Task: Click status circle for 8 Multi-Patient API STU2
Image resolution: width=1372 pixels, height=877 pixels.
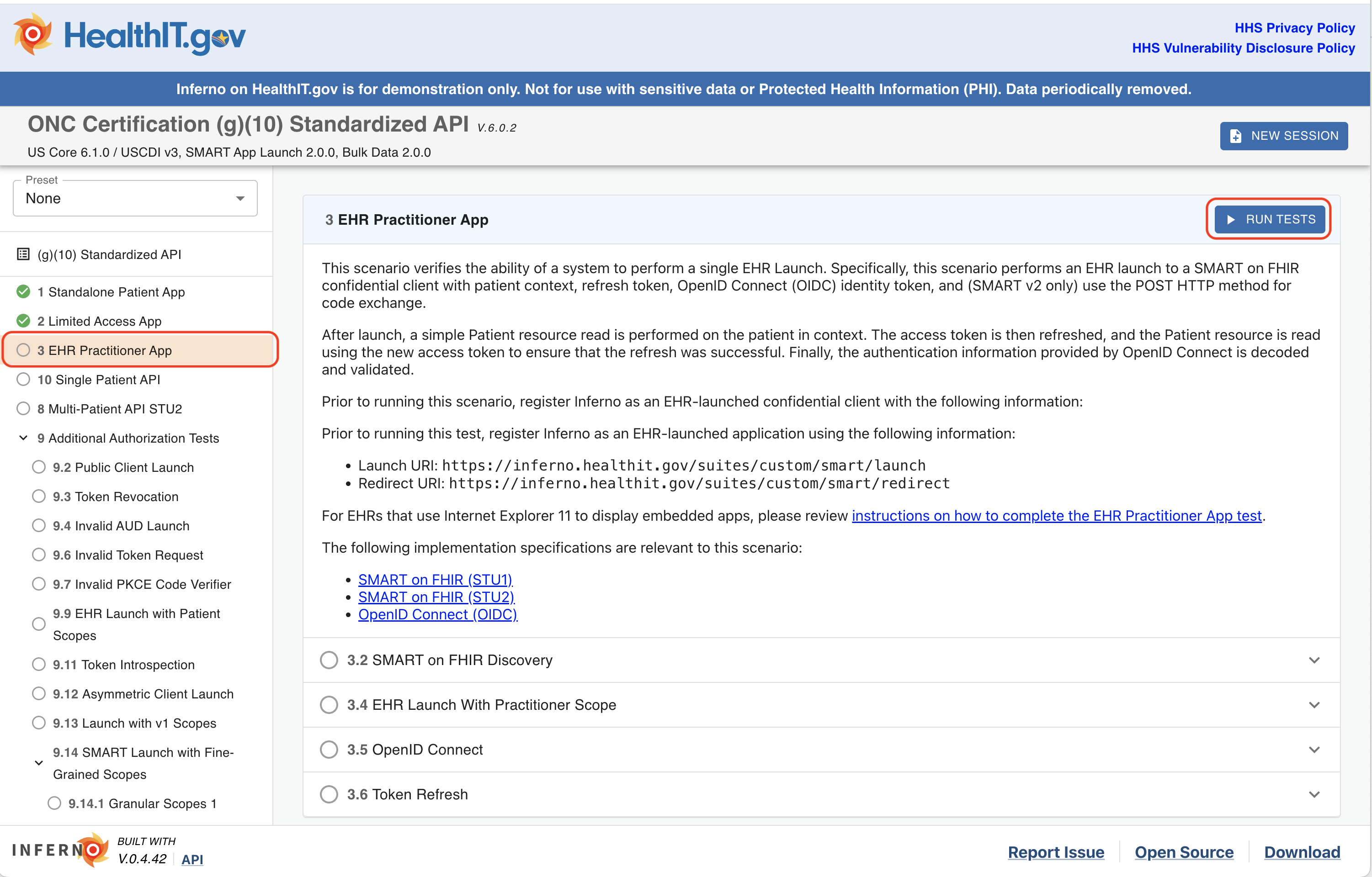Action: coord(23,408)
